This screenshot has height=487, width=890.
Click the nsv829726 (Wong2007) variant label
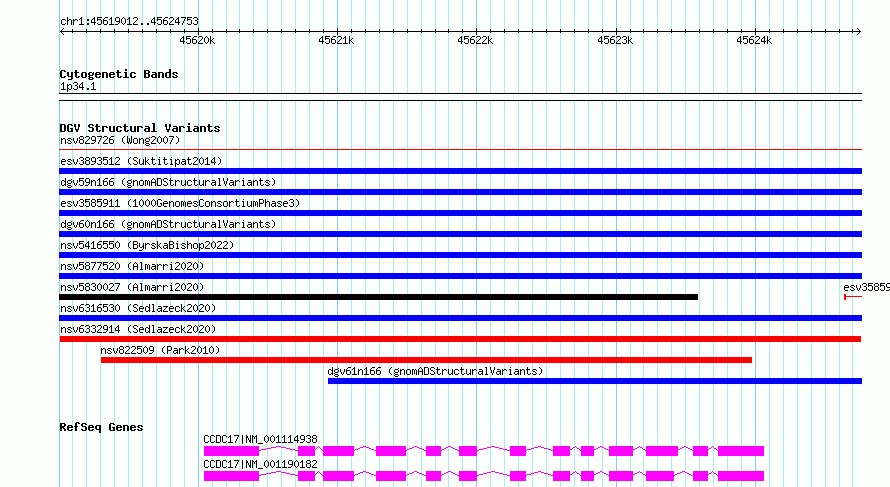tap(120, 140)
